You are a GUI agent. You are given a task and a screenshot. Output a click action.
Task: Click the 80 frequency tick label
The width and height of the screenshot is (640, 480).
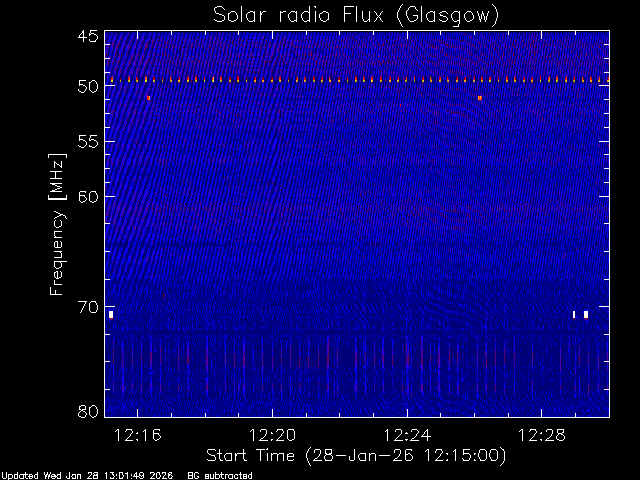[x=88, y=411]
